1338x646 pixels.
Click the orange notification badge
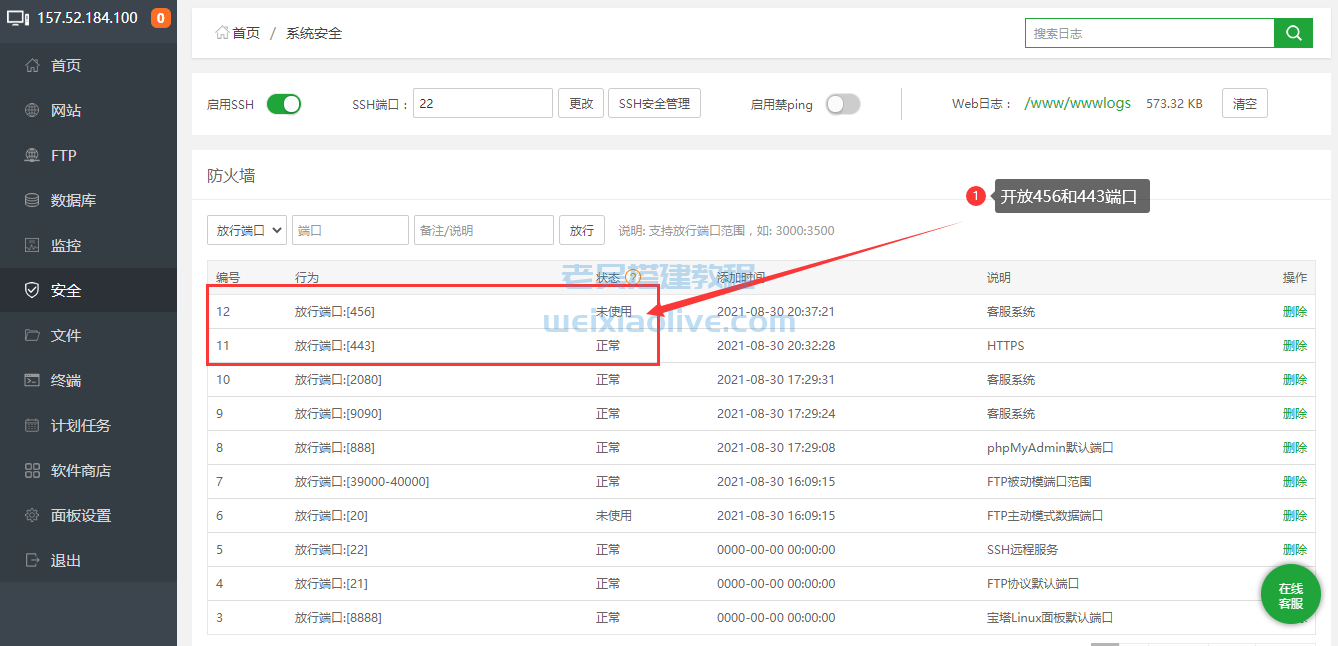pos(160,18)
